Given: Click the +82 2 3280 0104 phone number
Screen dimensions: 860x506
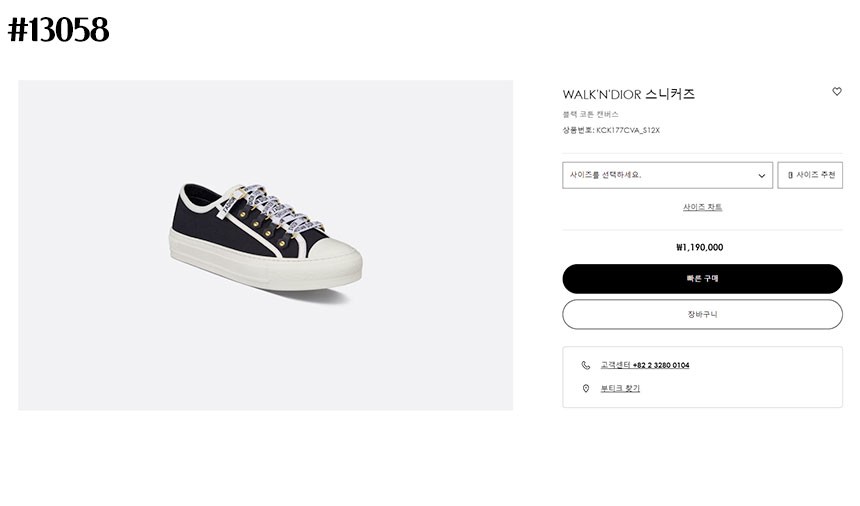Looking at the screenshot, I should coord(661,366).
